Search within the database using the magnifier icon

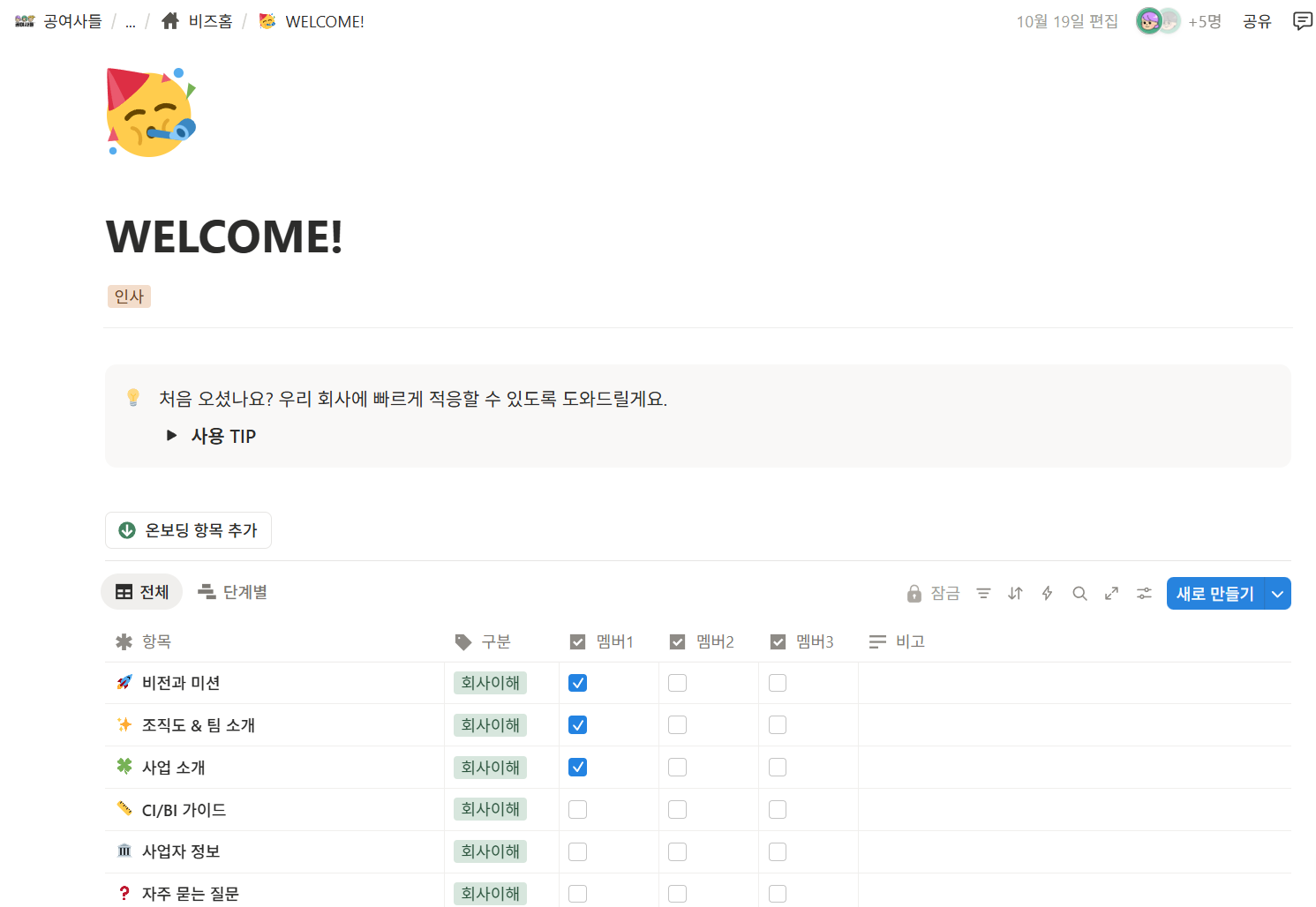1079,593
